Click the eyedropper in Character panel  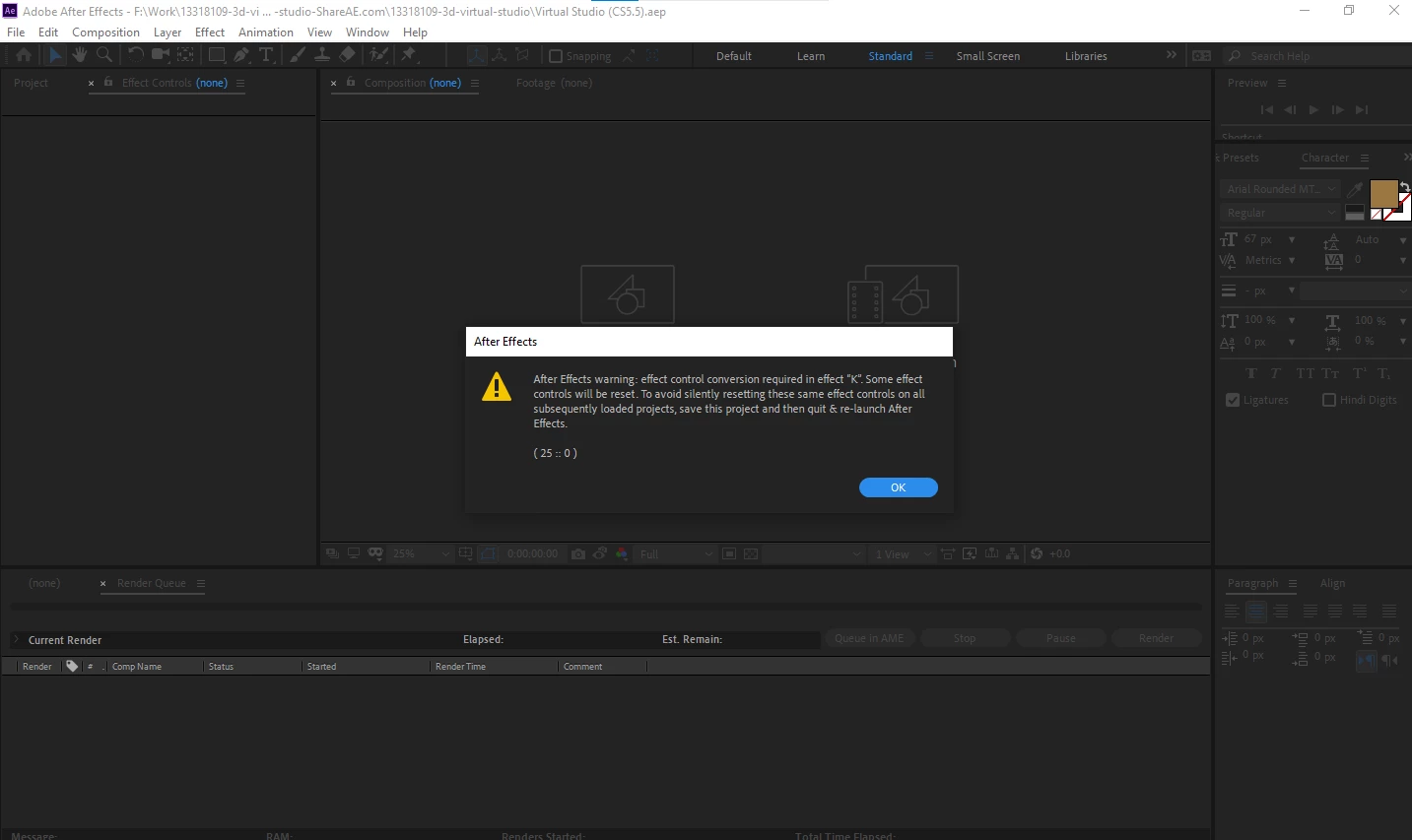(1356, 189)
